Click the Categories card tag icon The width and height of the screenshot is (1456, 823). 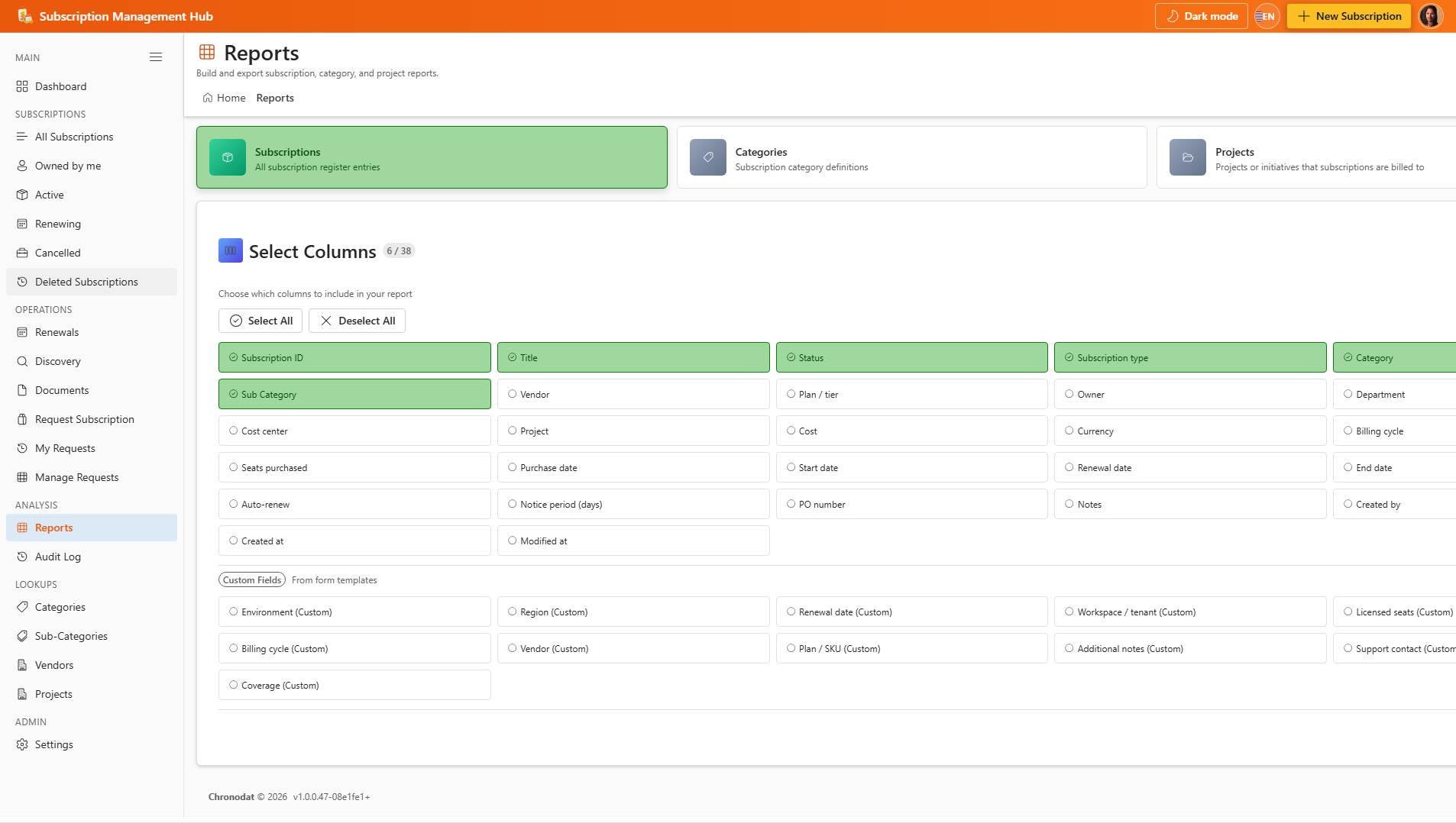coord(708,157)
